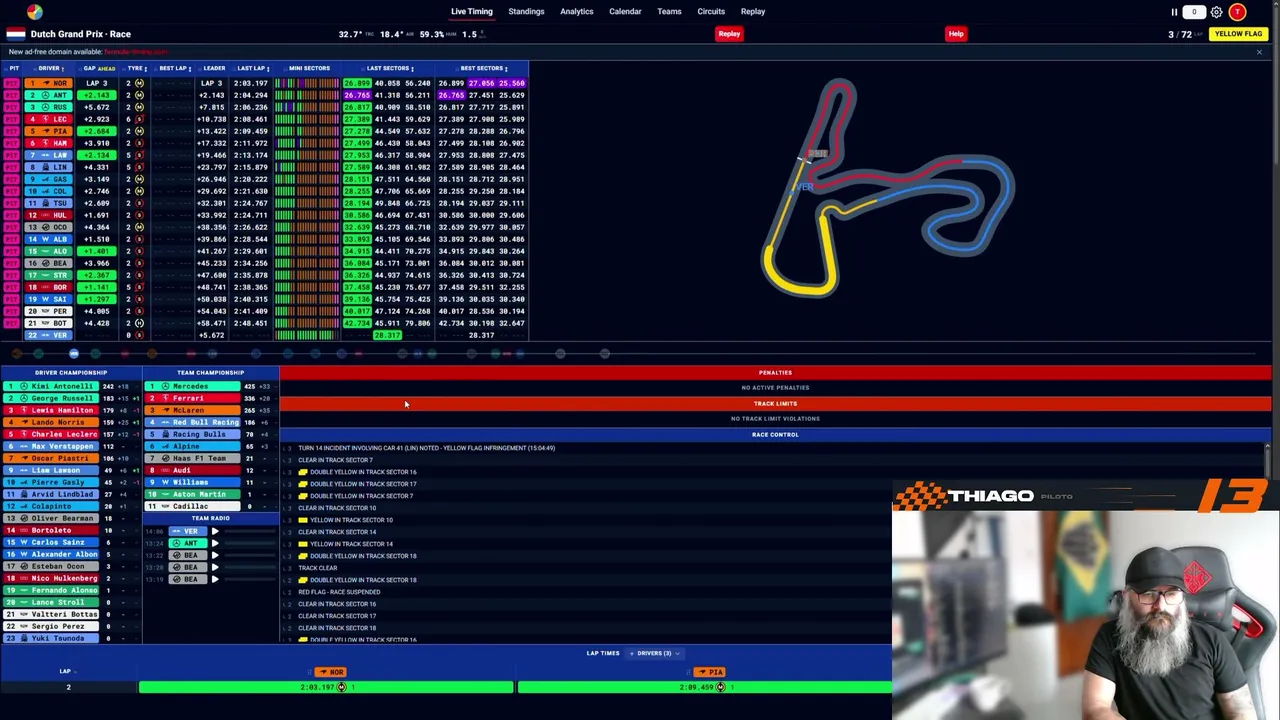
Task: Select the VER driver tag in timing table
Action: (x=49, y=336)
